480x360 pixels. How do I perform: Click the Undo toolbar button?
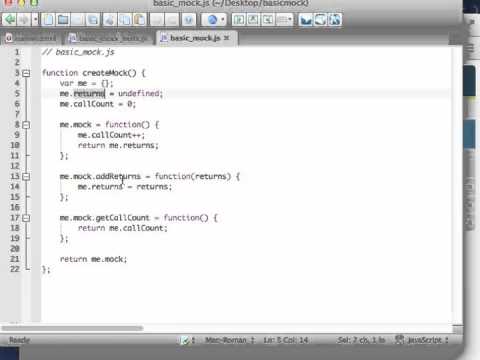[x=157, y=20]
